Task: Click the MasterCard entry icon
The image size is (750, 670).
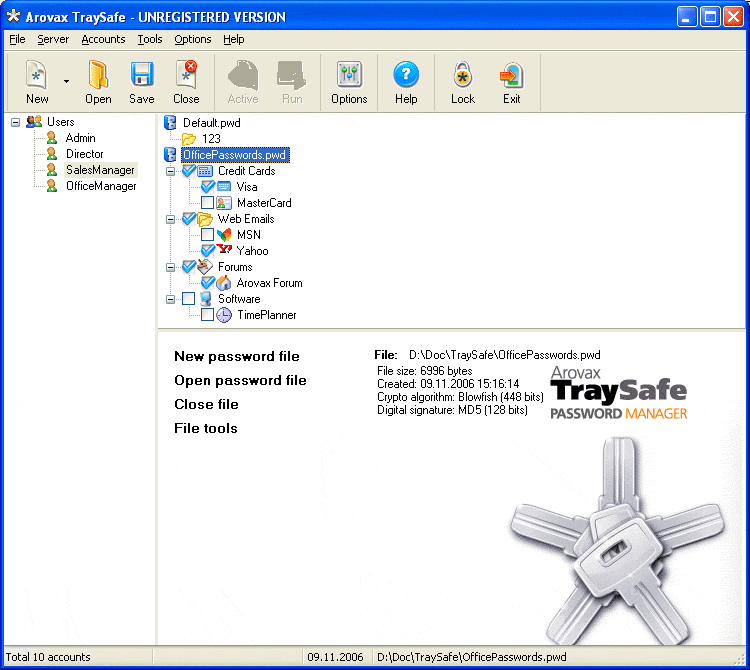Action: coord(224,203)
